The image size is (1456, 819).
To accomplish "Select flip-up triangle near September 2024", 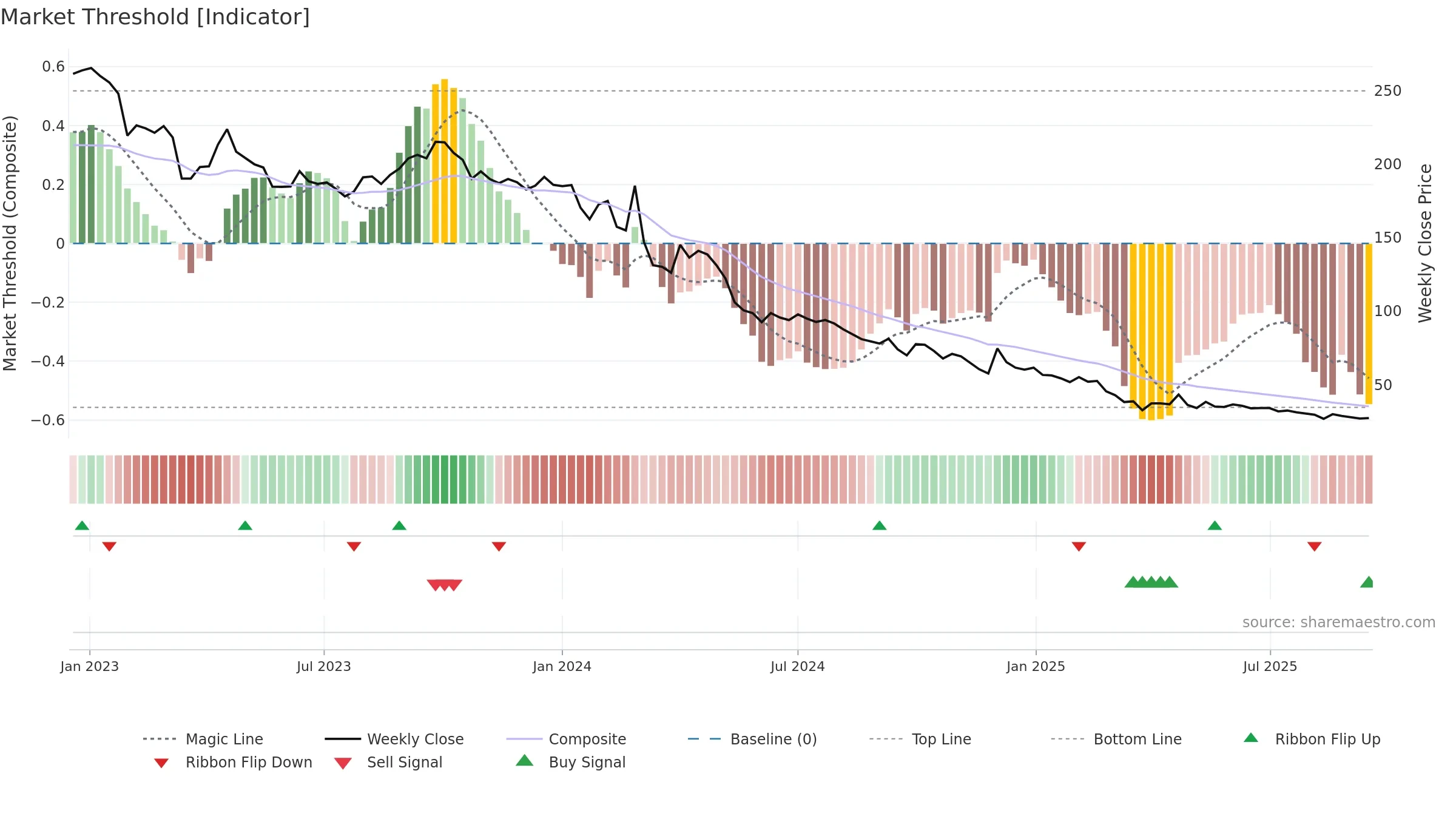I will (x=880, y=525).
